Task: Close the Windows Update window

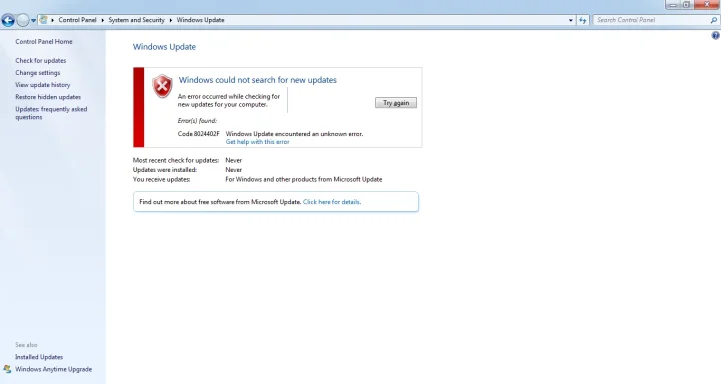Action: pyautogui.click(x=707, y=5)
